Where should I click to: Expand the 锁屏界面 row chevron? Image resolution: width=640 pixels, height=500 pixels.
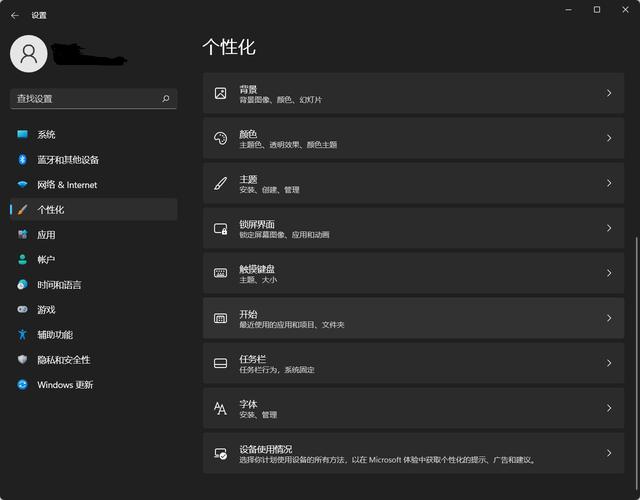[x=609, y=228]
